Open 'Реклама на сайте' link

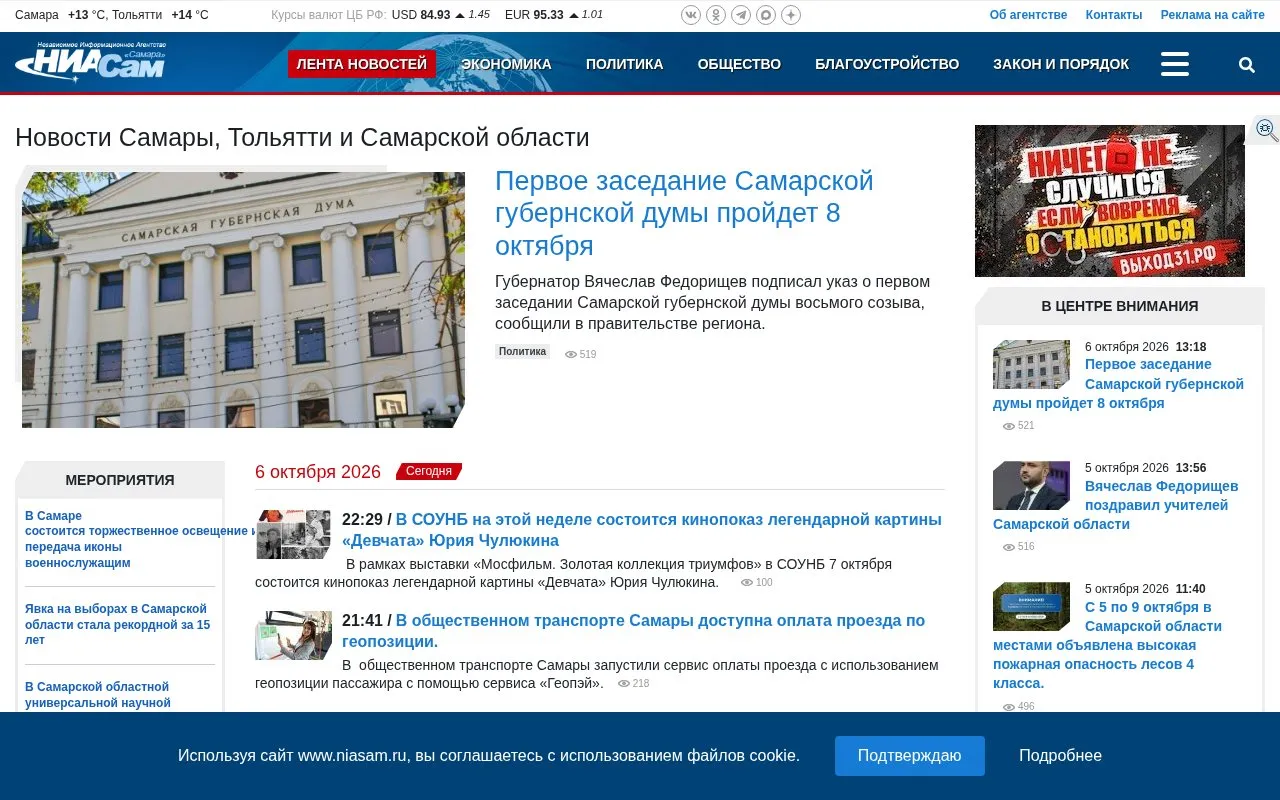point(1213,15)
